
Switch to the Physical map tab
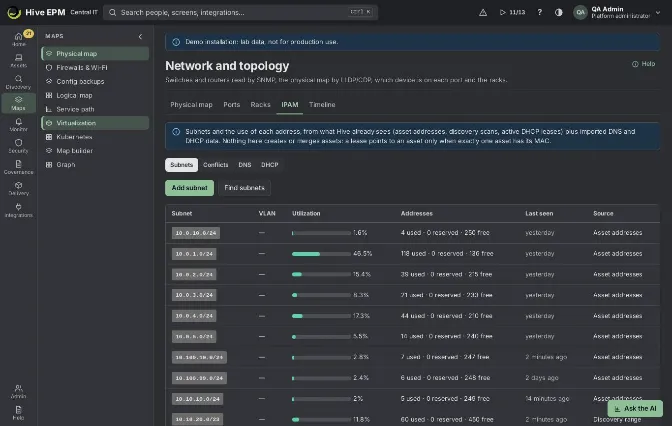pyautogui.click(x=191, y=105)
